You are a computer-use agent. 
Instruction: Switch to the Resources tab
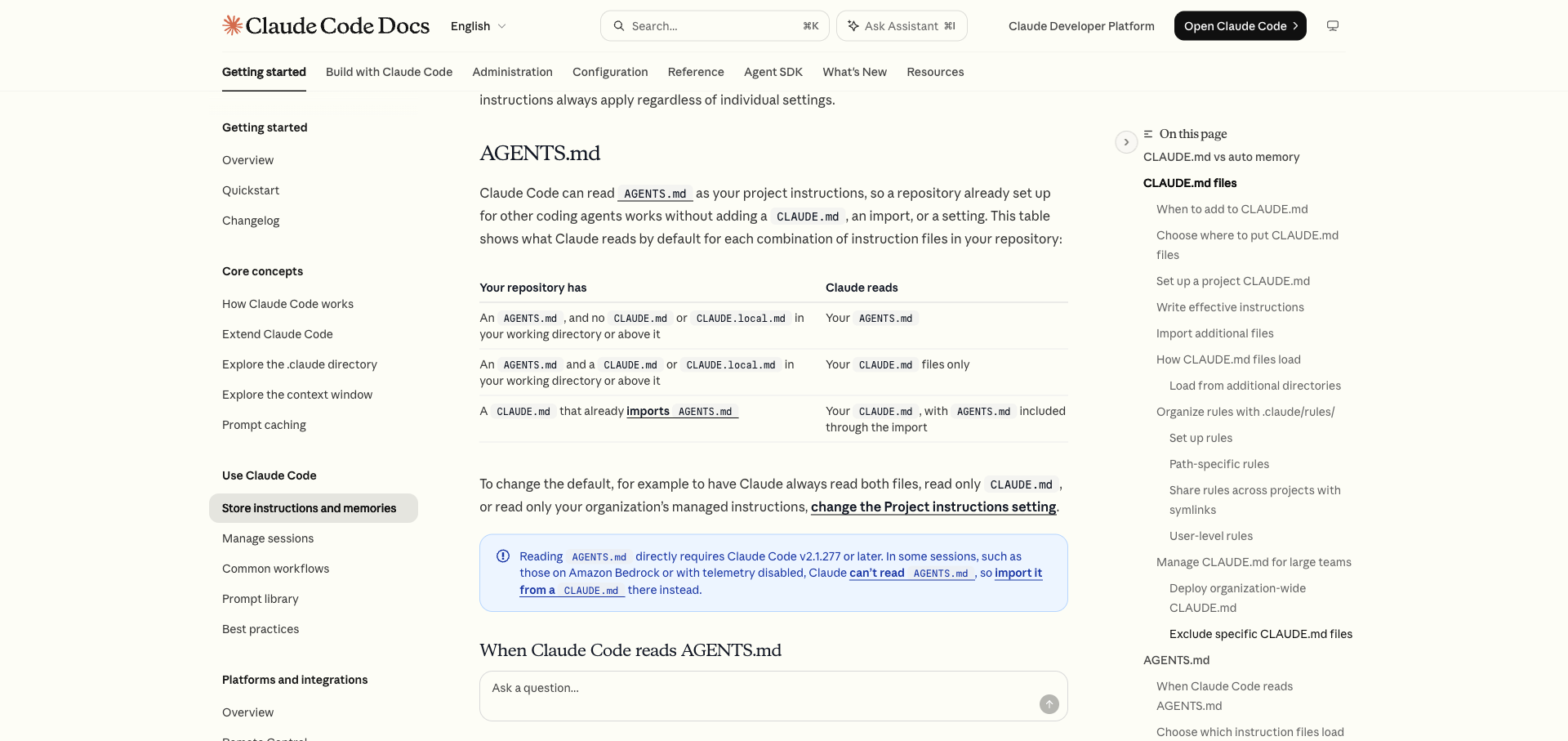(935, 72)
